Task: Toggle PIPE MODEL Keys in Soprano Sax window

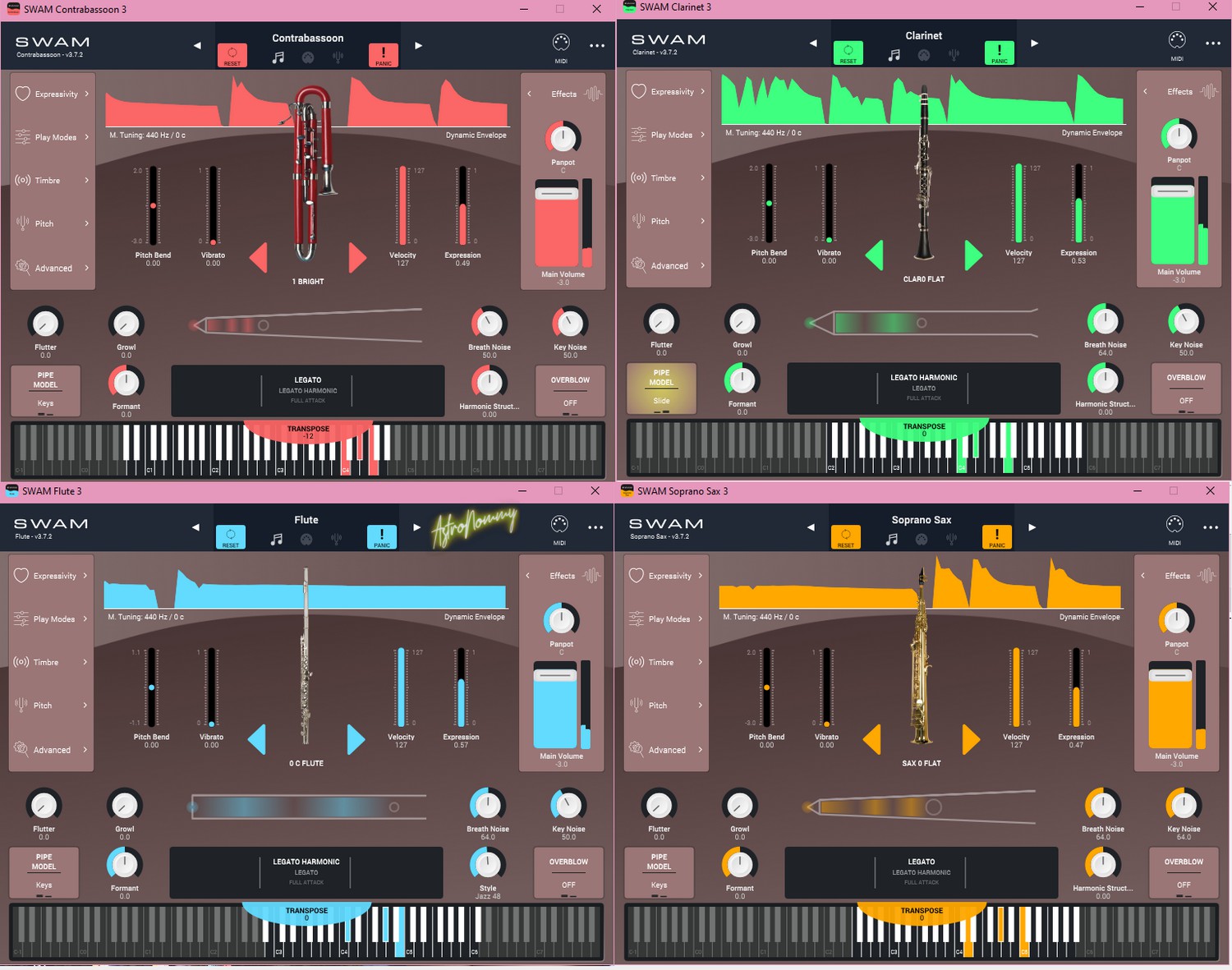Action: [659, 872]
